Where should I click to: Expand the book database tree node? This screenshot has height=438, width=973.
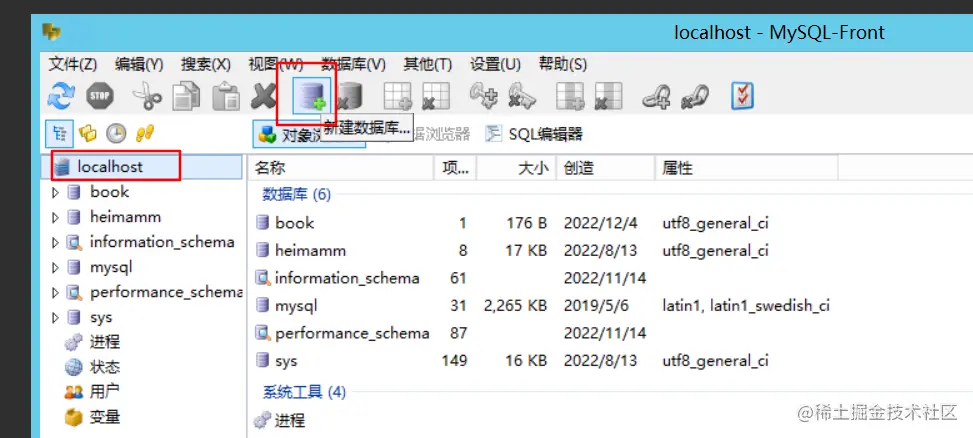click(x=55, y=193)
